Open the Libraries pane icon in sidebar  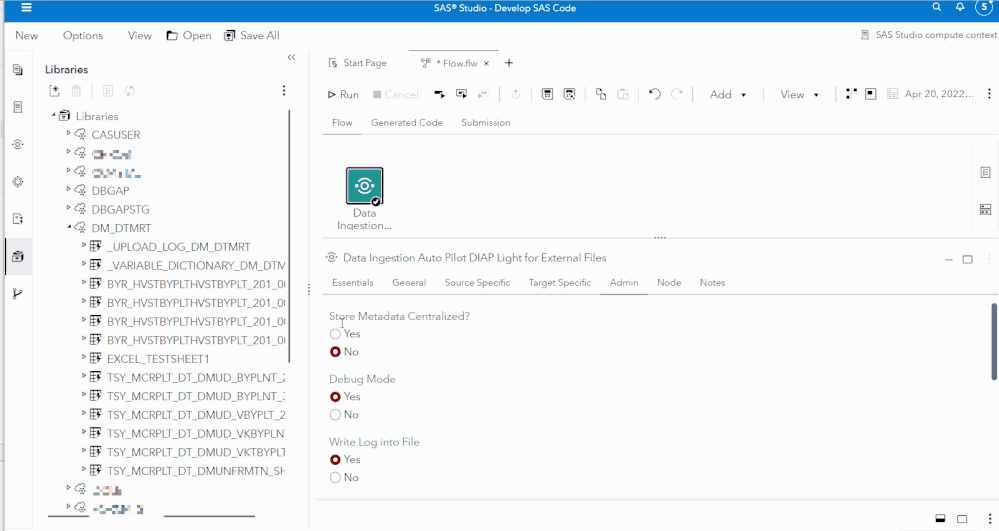click(18, 256)
